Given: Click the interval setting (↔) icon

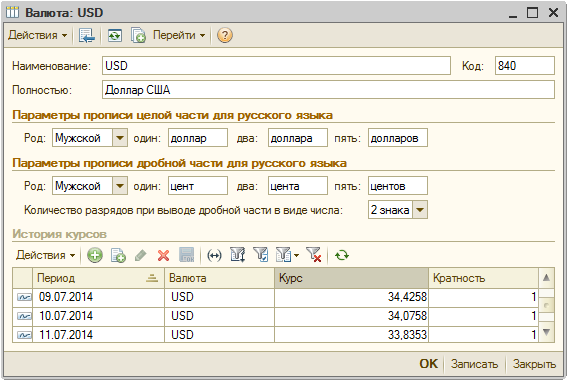Looking at the screenshot, I should coord(214,255).
